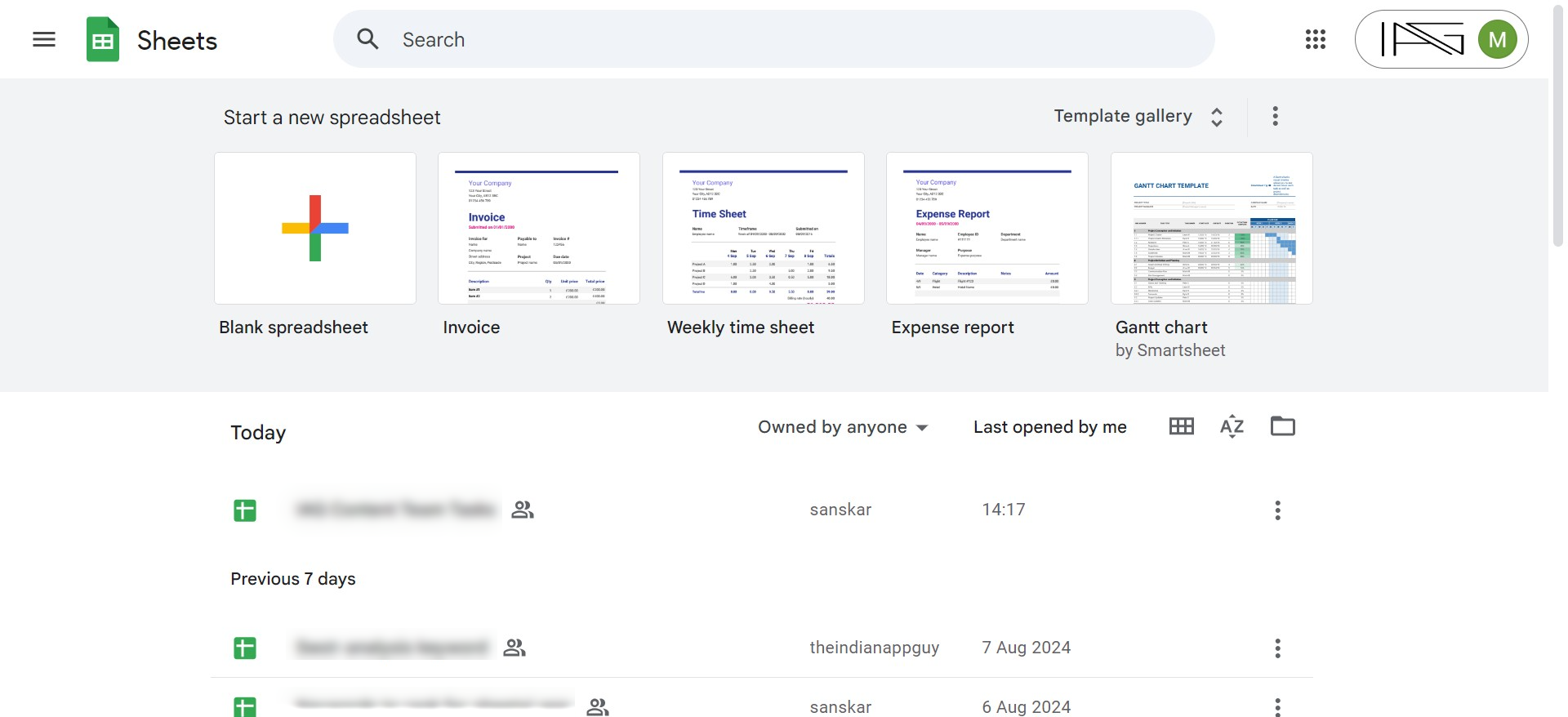Switch to grid view
The width and height of the screenshot is (1568, 717).
coord(1181,426)
